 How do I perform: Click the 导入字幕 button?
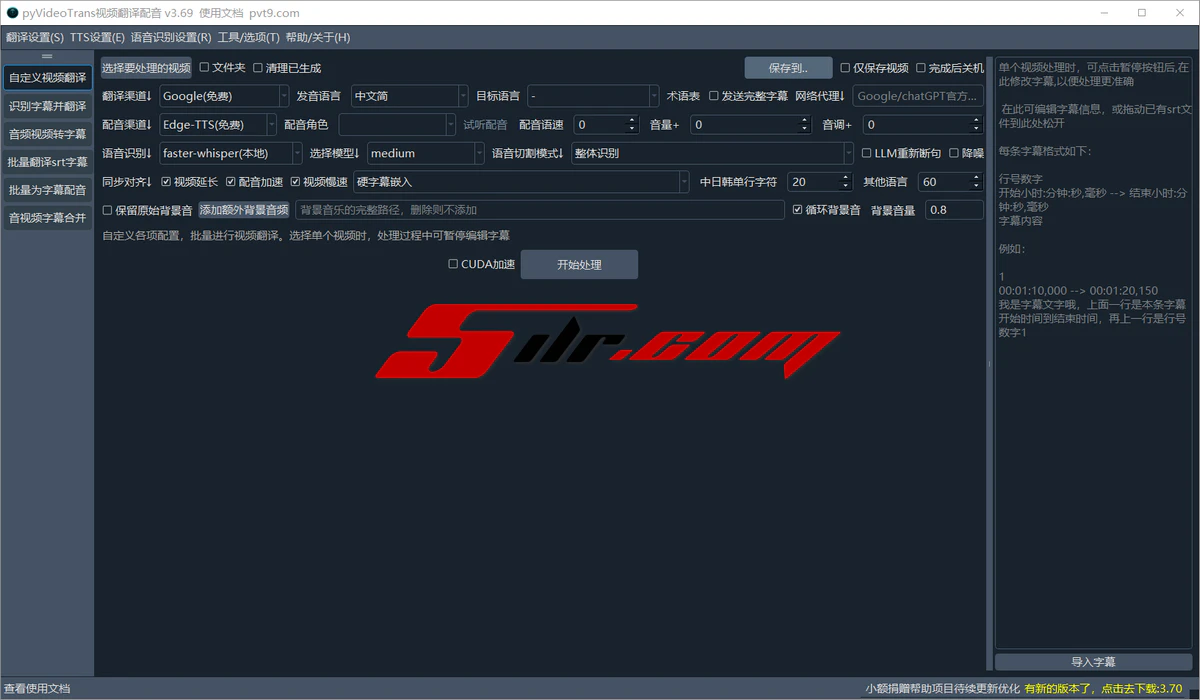click(1093, 662)
